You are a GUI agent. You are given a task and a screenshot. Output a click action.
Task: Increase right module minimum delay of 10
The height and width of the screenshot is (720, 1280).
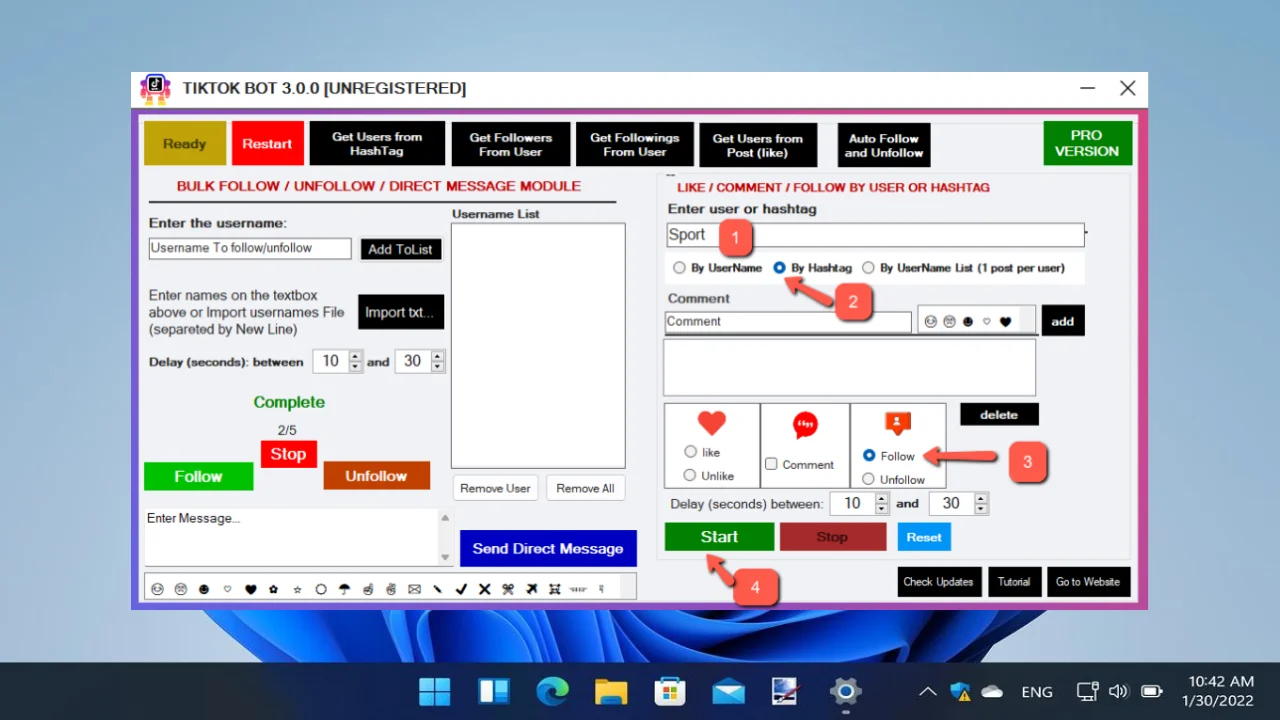tap(880, 498)
